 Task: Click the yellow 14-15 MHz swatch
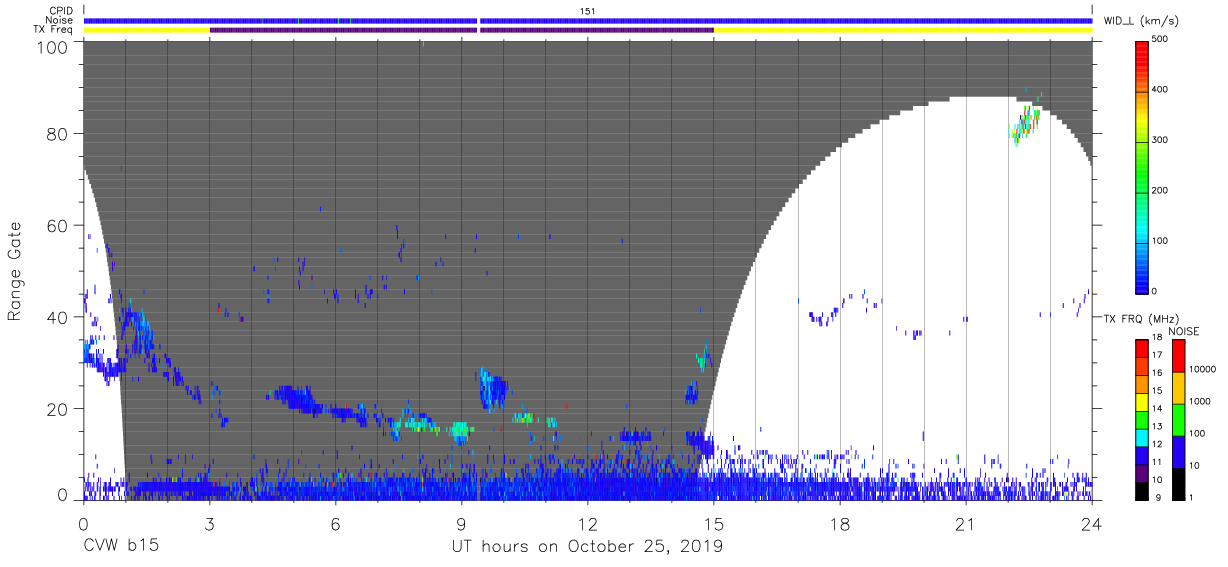coord(1142,401)
